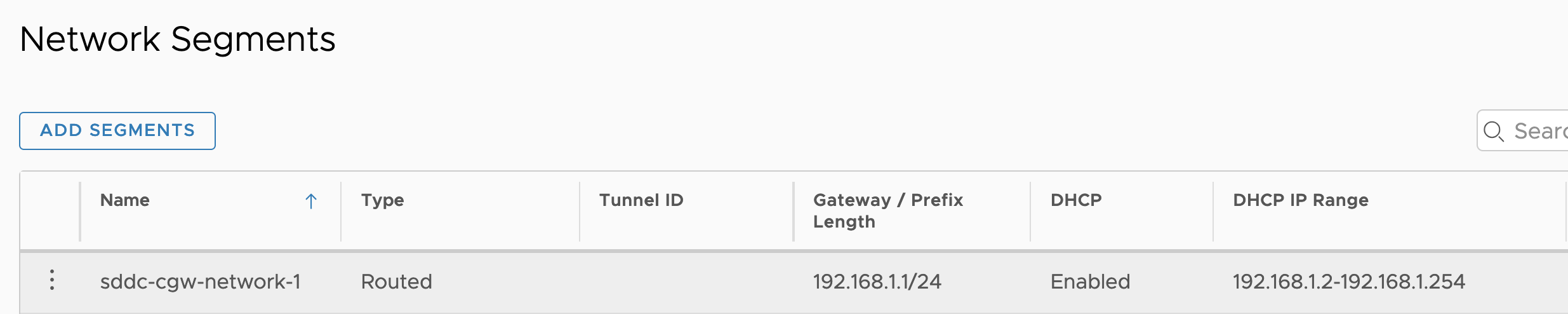
Task: Select the sddc-cgw-network-1 segment name
Action: point(200,282)
